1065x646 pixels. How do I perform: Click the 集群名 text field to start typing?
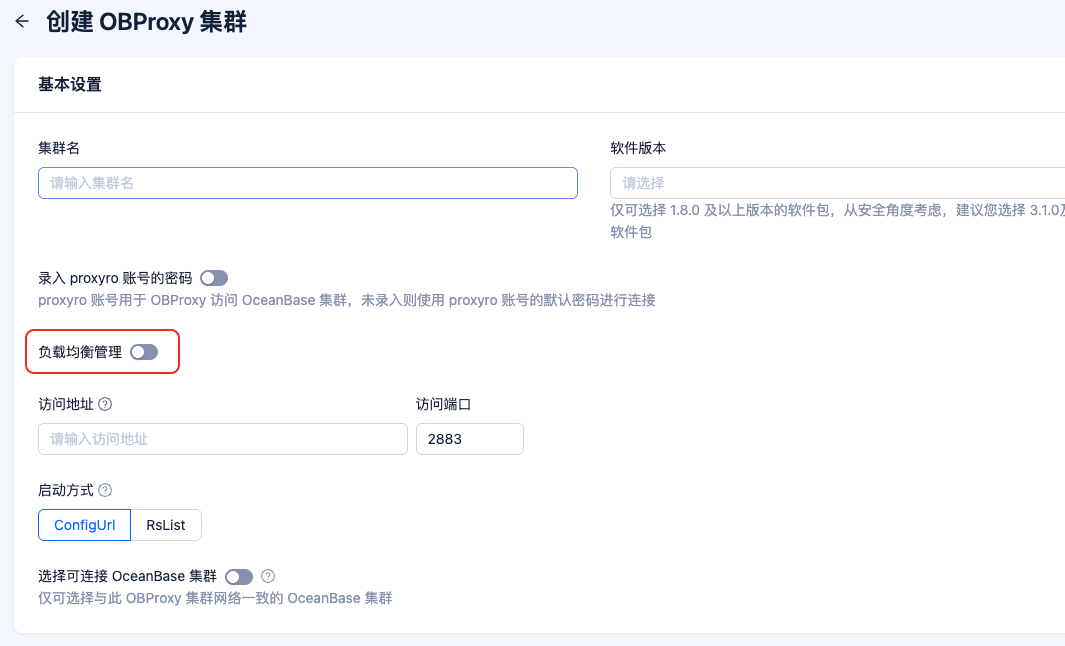[307, 183]
